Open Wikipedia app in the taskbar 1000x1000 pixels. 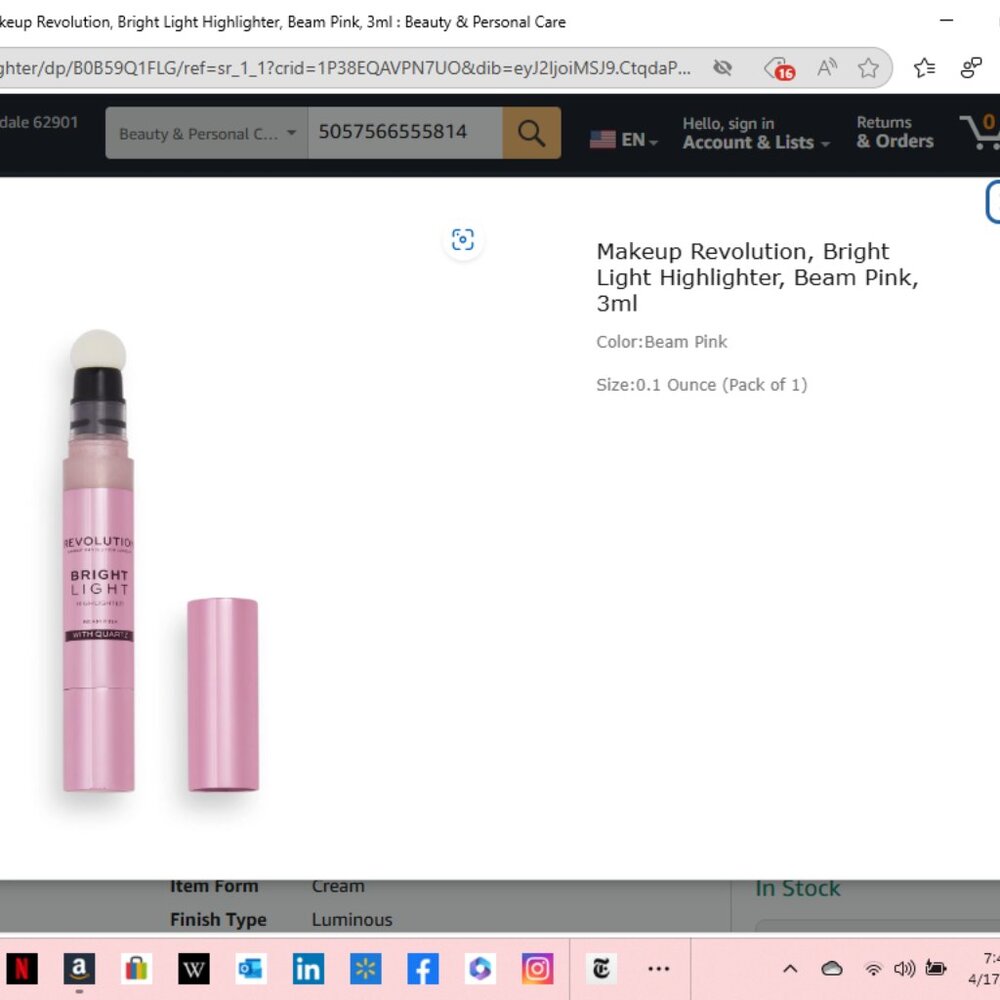pos(193,969)
